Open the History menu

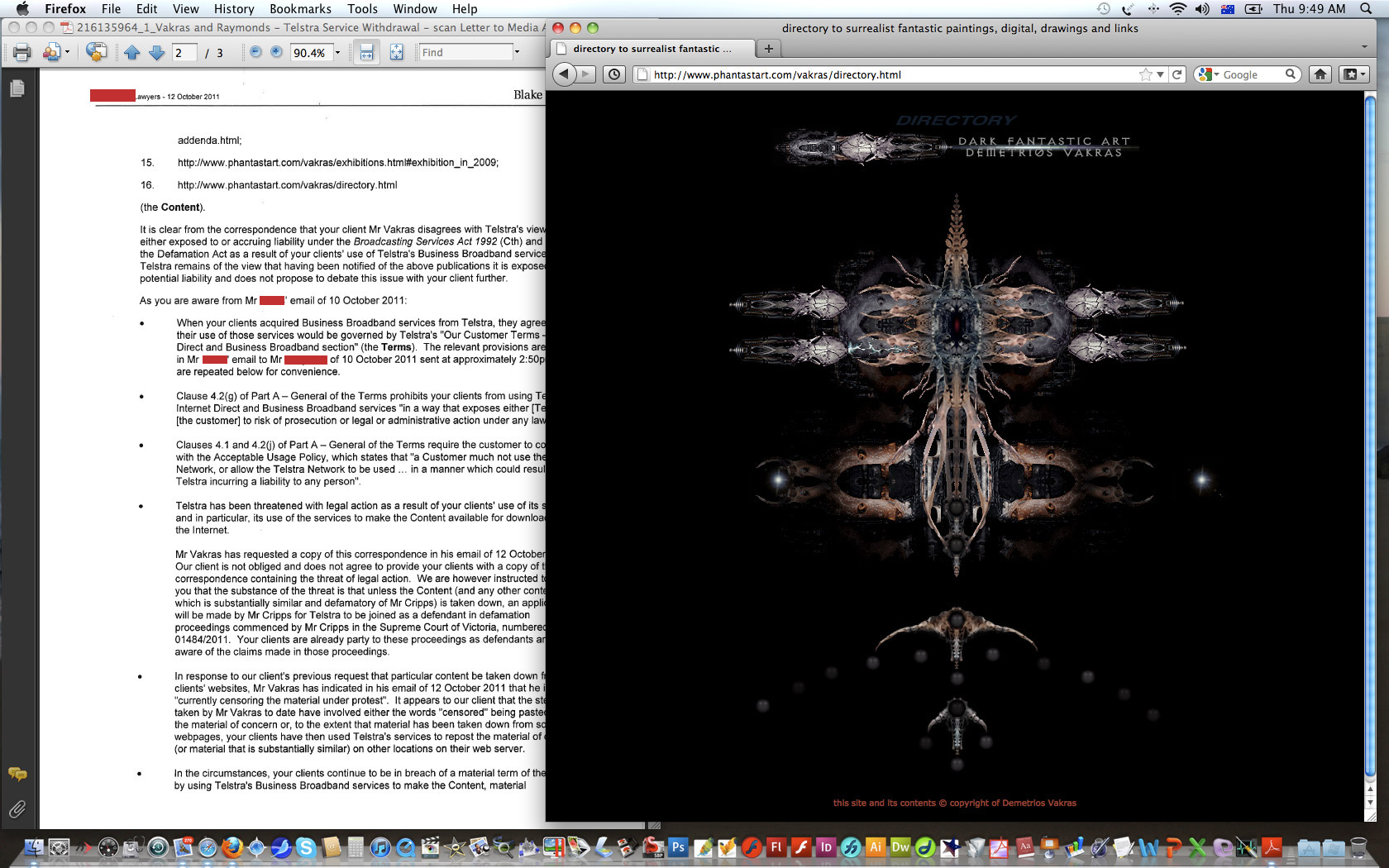[x=234, y=9]
